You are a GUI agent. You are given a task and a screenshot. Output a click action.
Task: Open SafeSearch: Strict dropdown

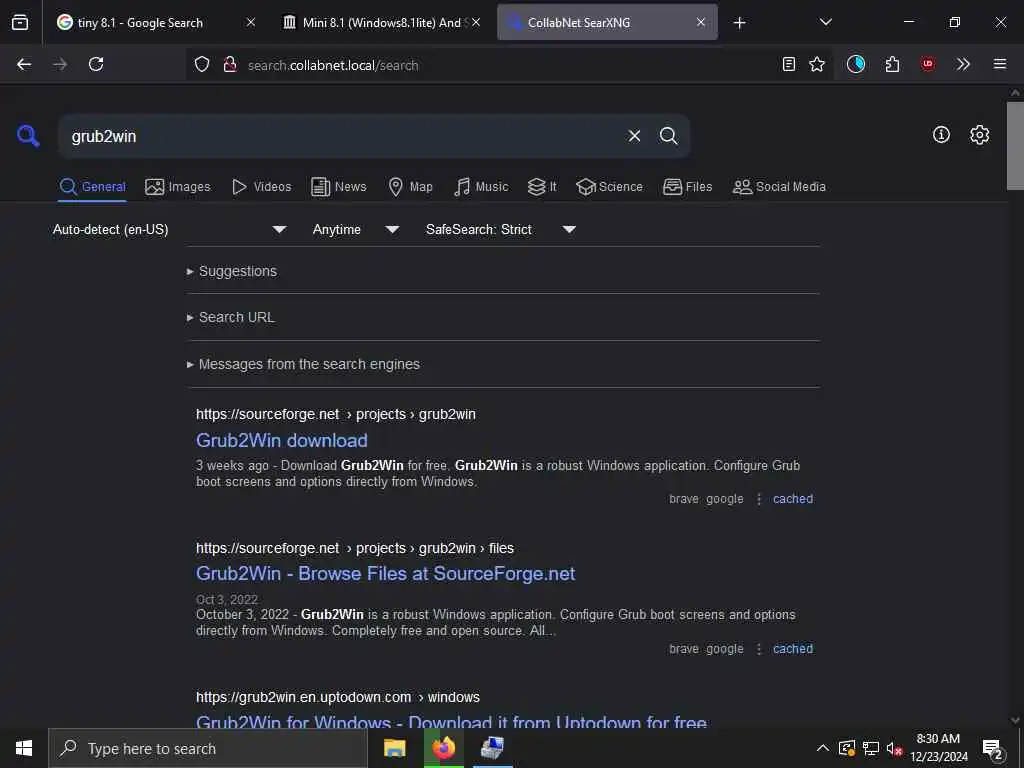500,229
